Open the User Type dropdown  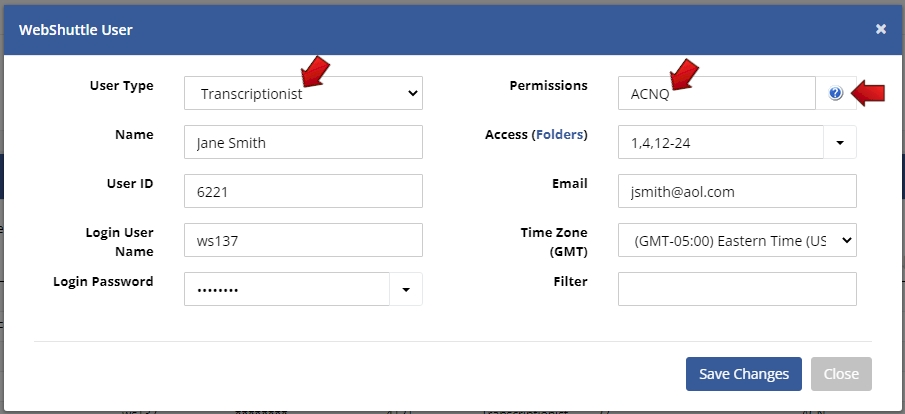pyautogui.click(x=304, y=93)
